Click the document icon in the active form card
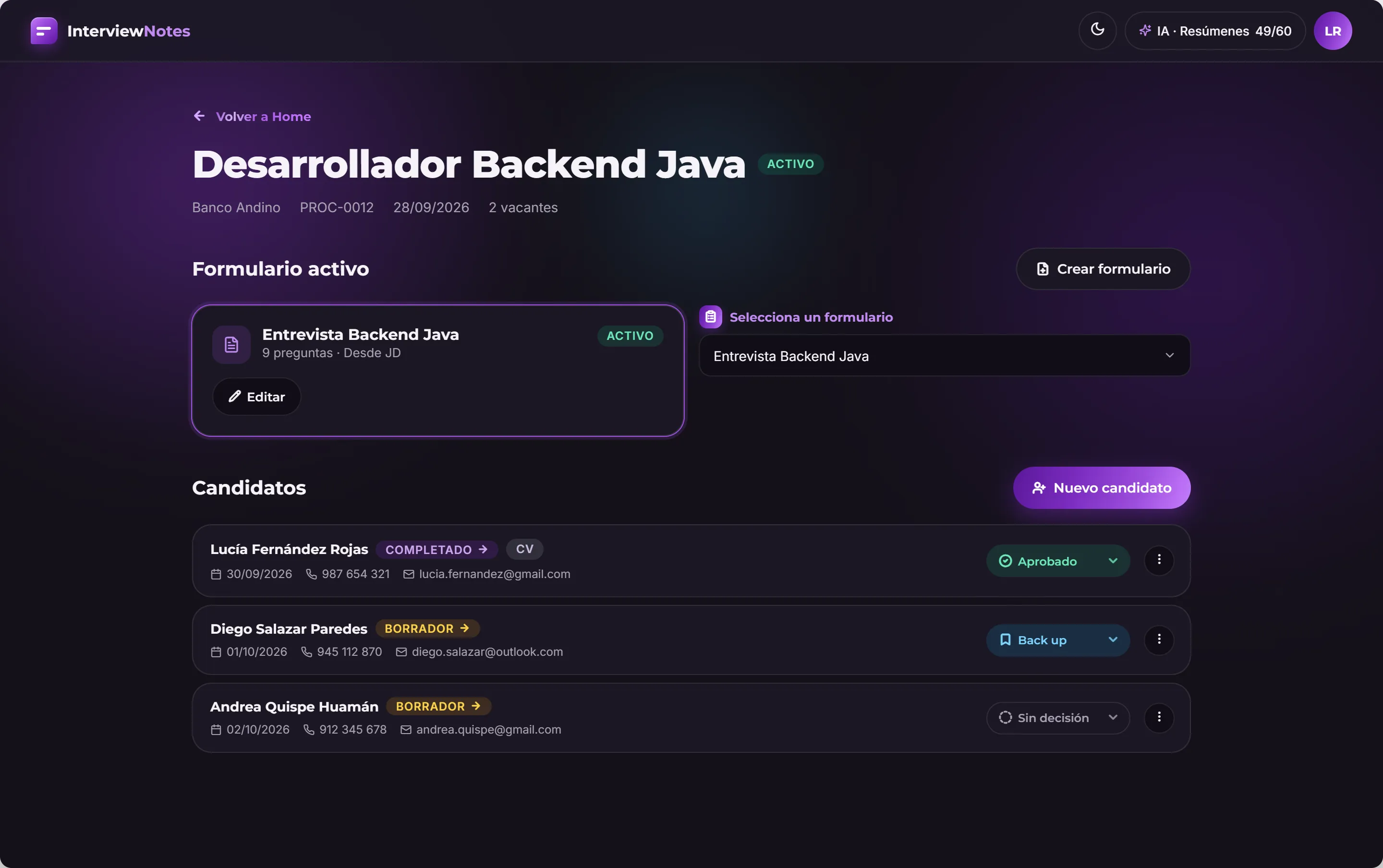 pyautogui.click(x=231, y=344)
